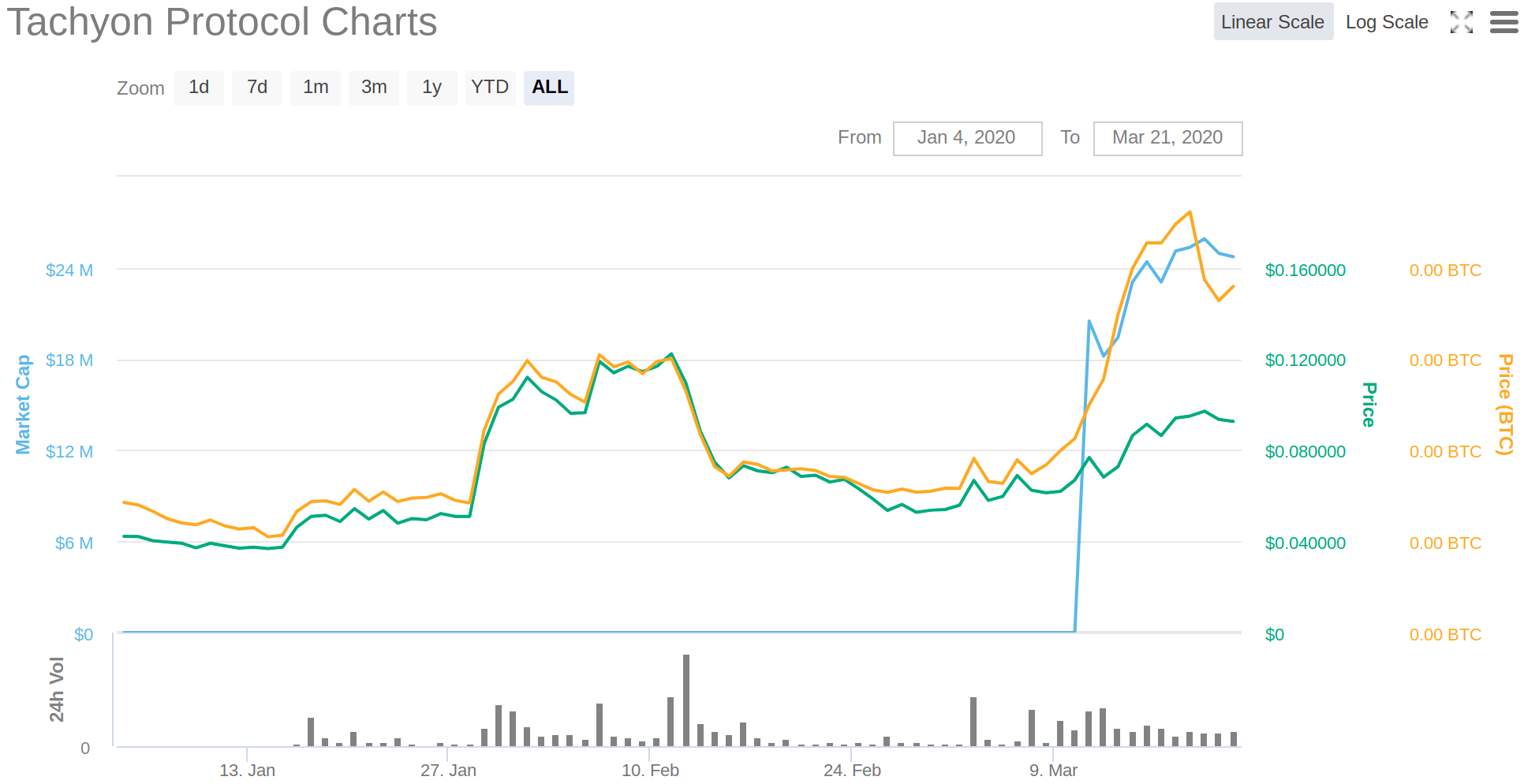The height and width of the screenshot is (784, 1524).
Task: Set zoom range to 1m
Action: (x=316, y=88)
